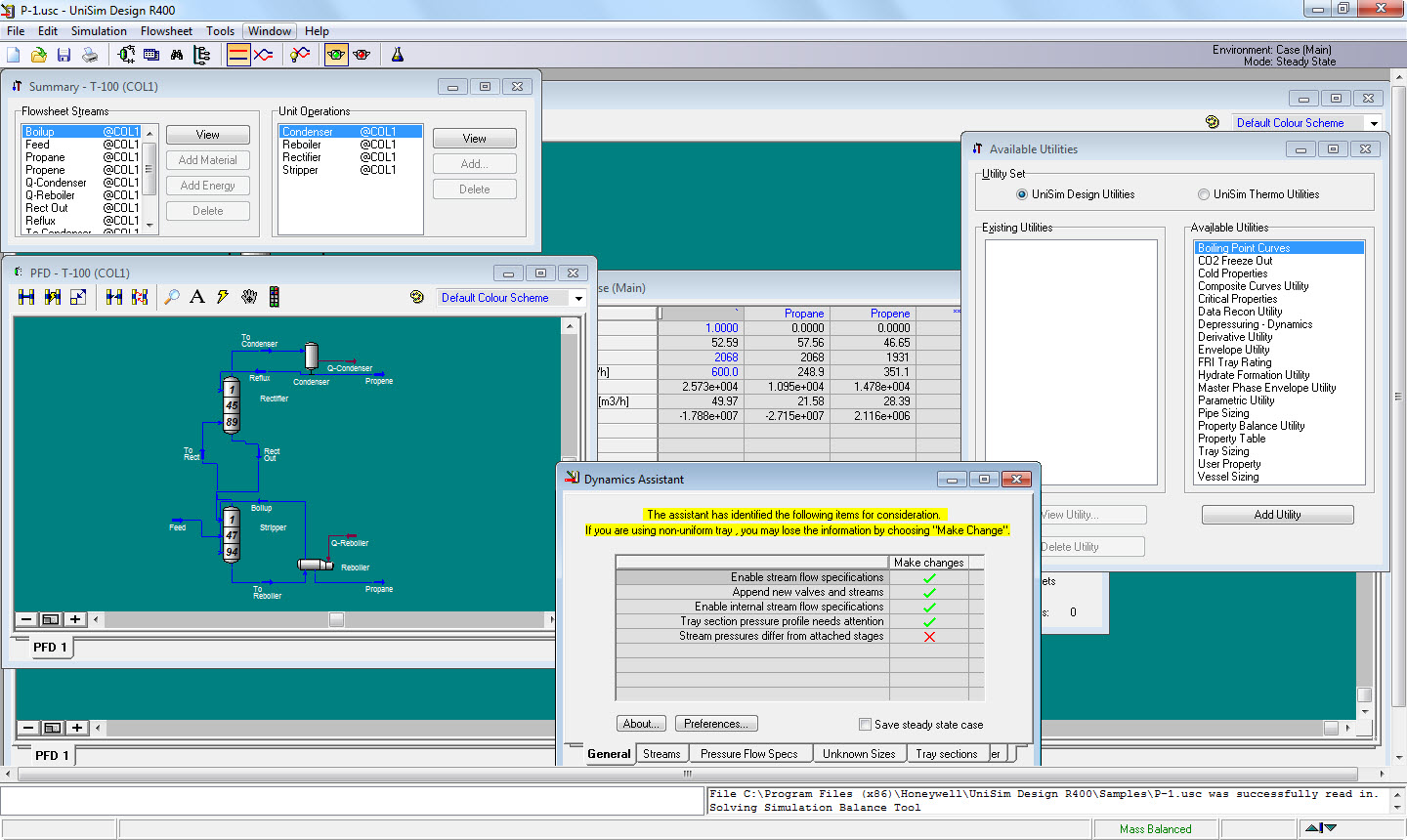Viewport: 1407px width, 840px height.
Task: Select the PFD 1 tab in T-100 PFD window
Action: tap(50, 647)
